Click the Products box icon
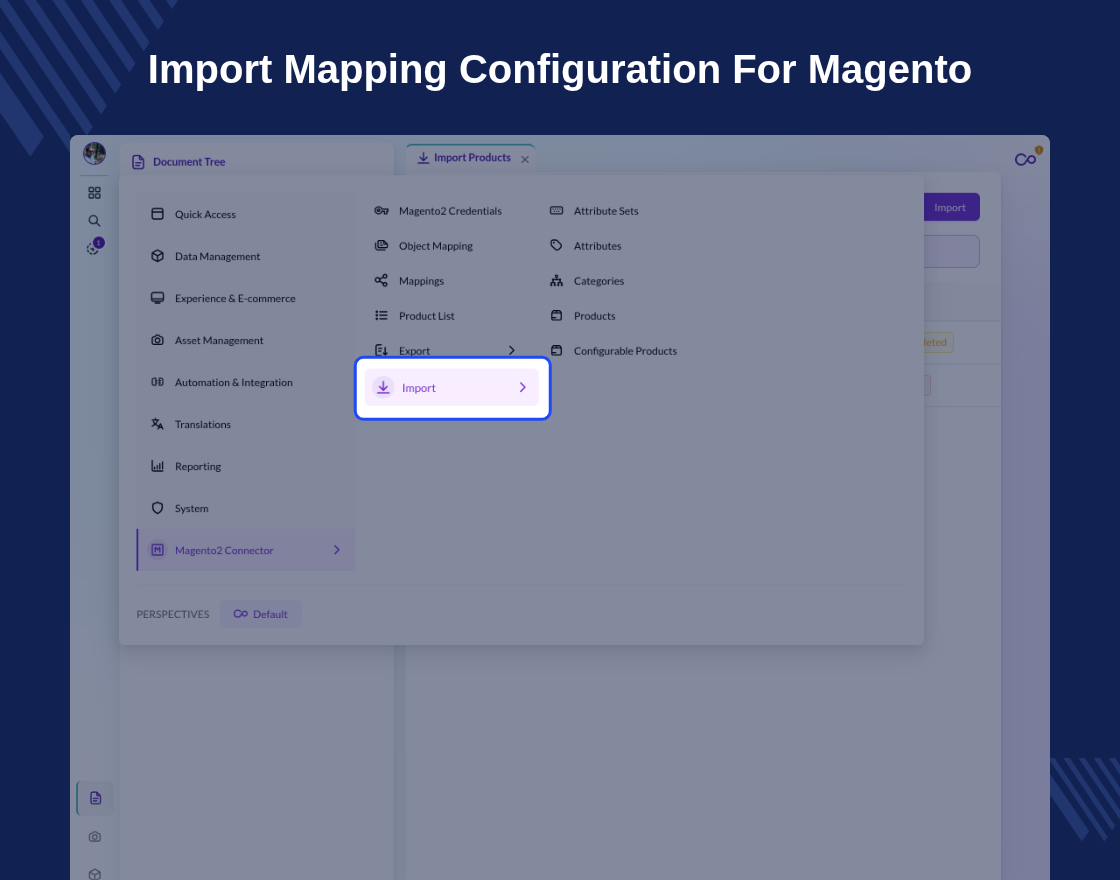 pos(556,316)
